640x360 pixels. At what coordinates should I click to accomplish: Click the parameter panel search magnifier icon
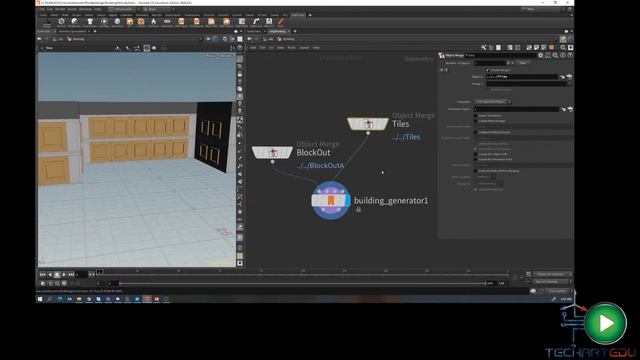pyautogui.click(x=555, y=55)
